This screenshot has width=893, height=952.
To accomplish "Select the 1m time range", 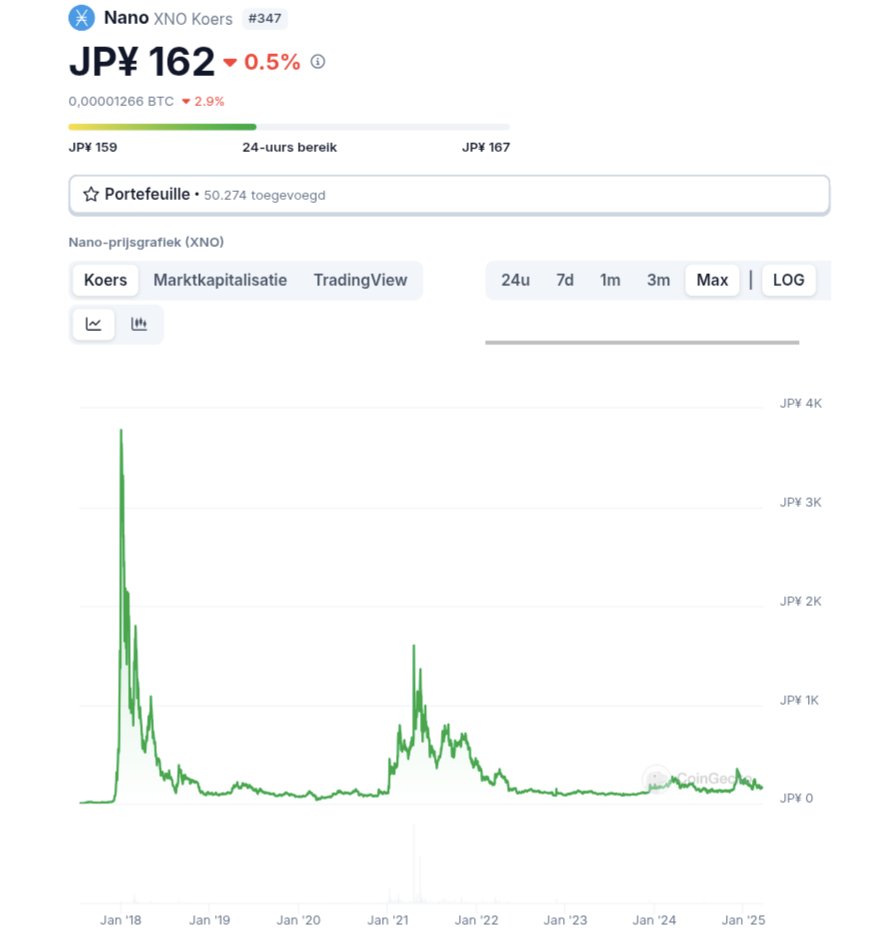I will pos(610,280).
